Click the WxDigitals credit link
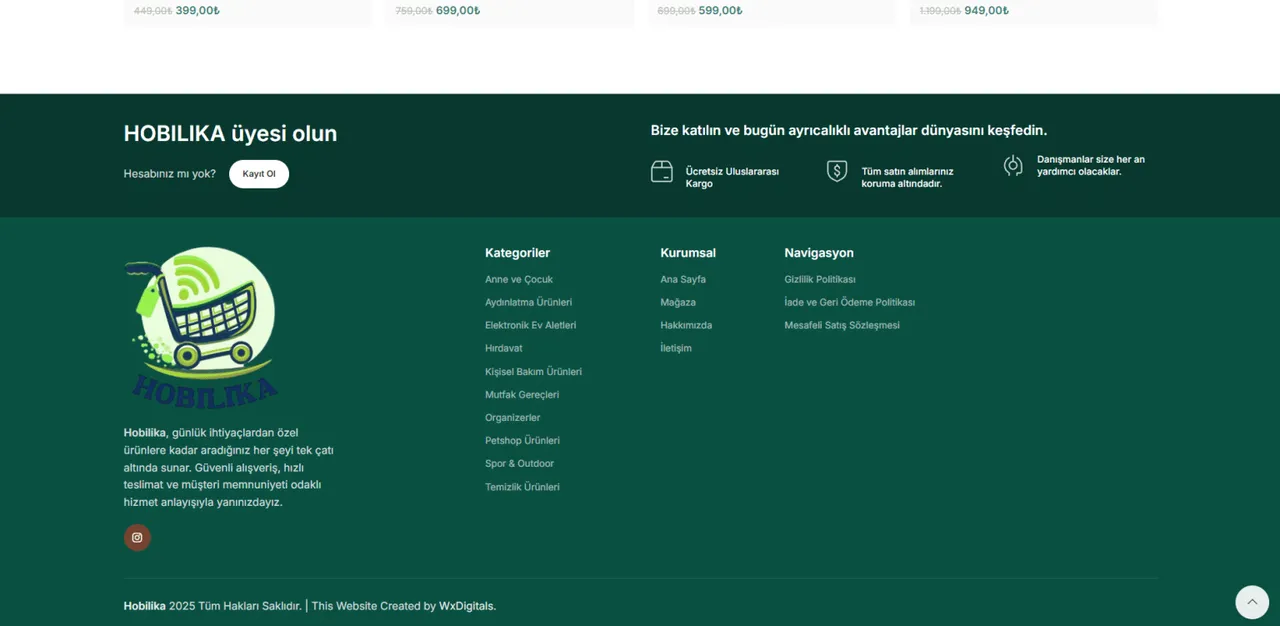The width and height of the screenshot is (1280, 626). click(467, 606)
